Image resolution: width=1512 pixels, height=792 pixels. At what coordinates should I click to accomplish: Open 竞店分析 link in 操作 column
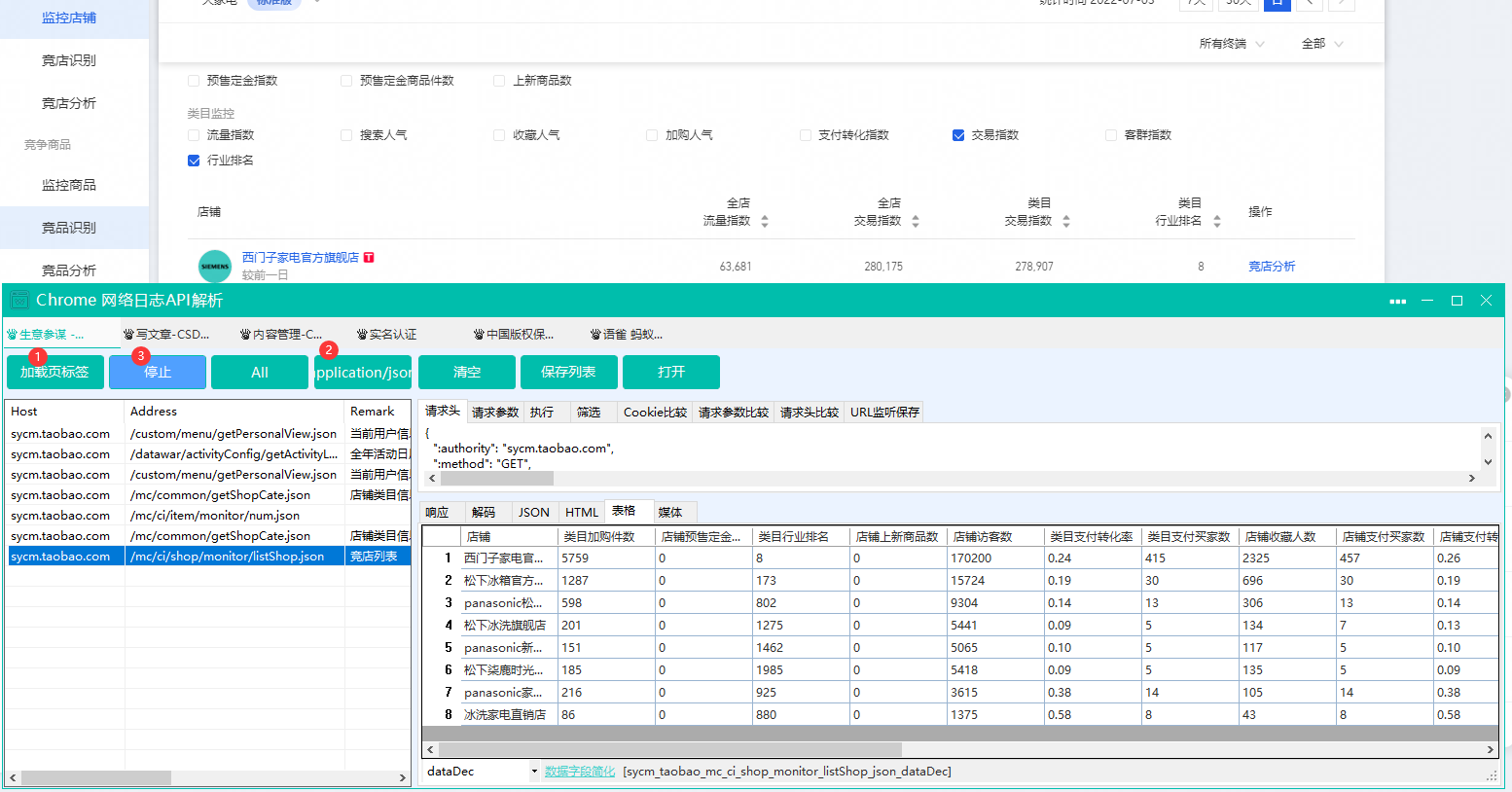[x=1272, y=267]
